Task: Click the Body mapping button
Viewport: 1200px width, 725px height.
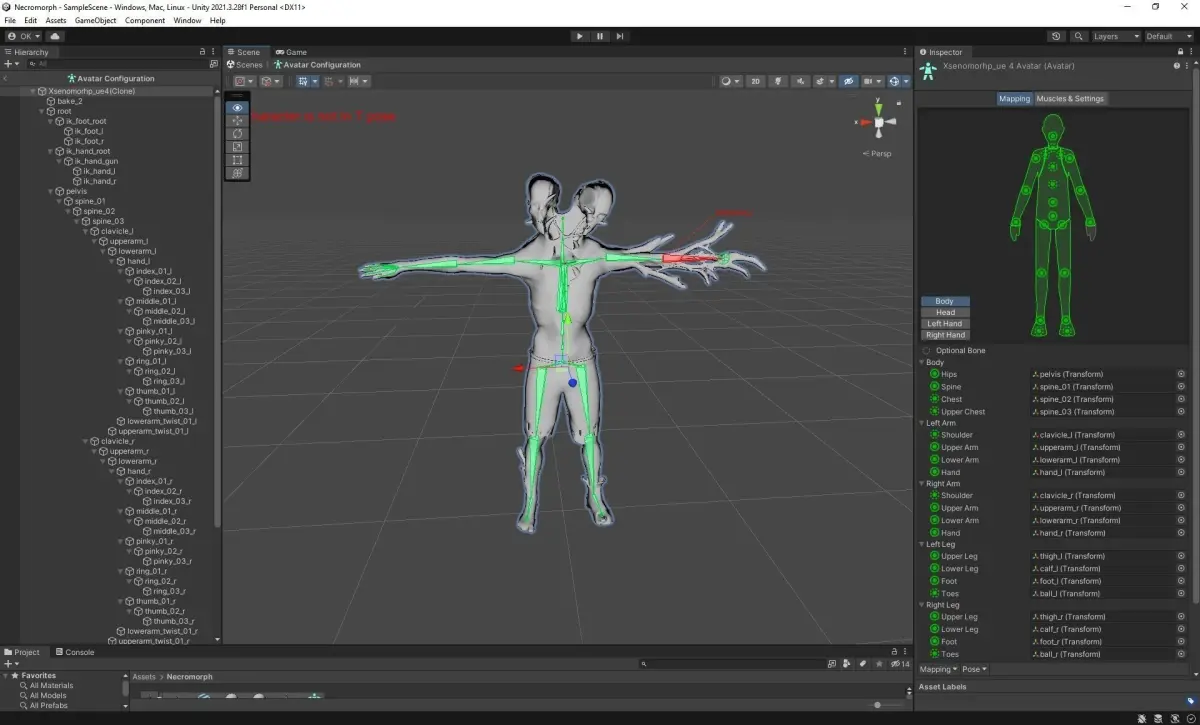Action: click(x=945, y=301)
